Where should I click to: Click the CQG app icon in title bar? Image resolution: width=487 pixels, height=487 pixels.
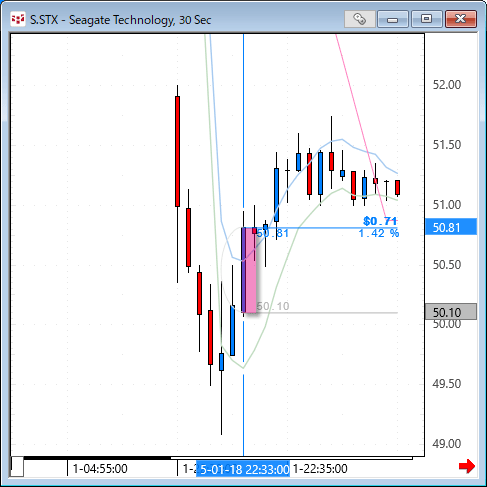click(x=18, y=19)
